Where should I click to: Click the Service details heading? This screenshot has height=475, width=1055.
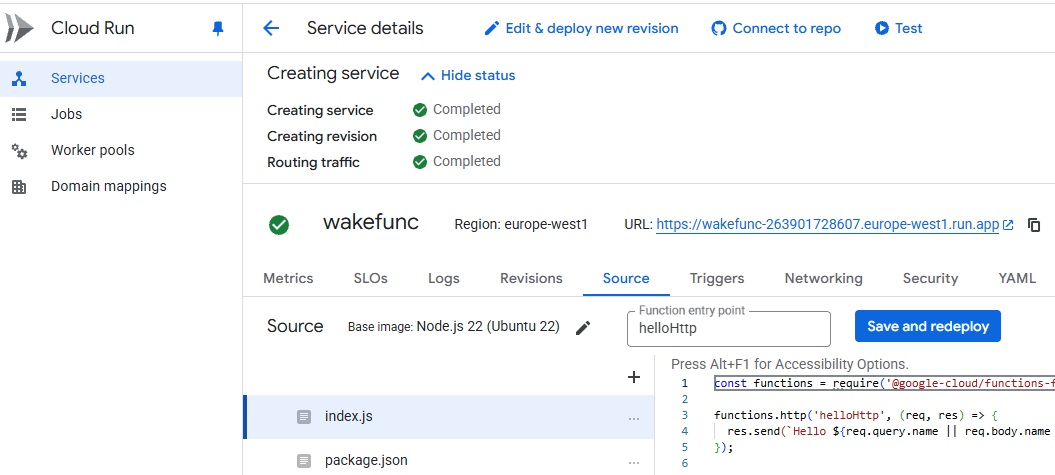tap(365, 28)
